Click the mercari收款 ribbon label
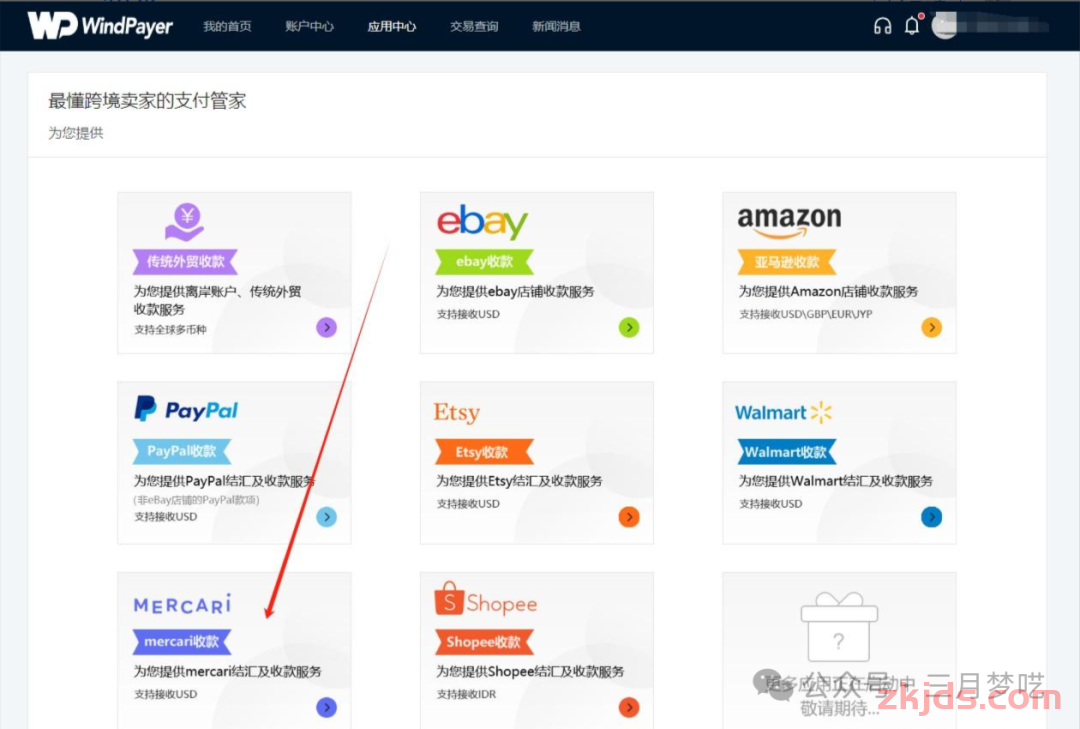The image size is (1080, 729). [182, 641]
